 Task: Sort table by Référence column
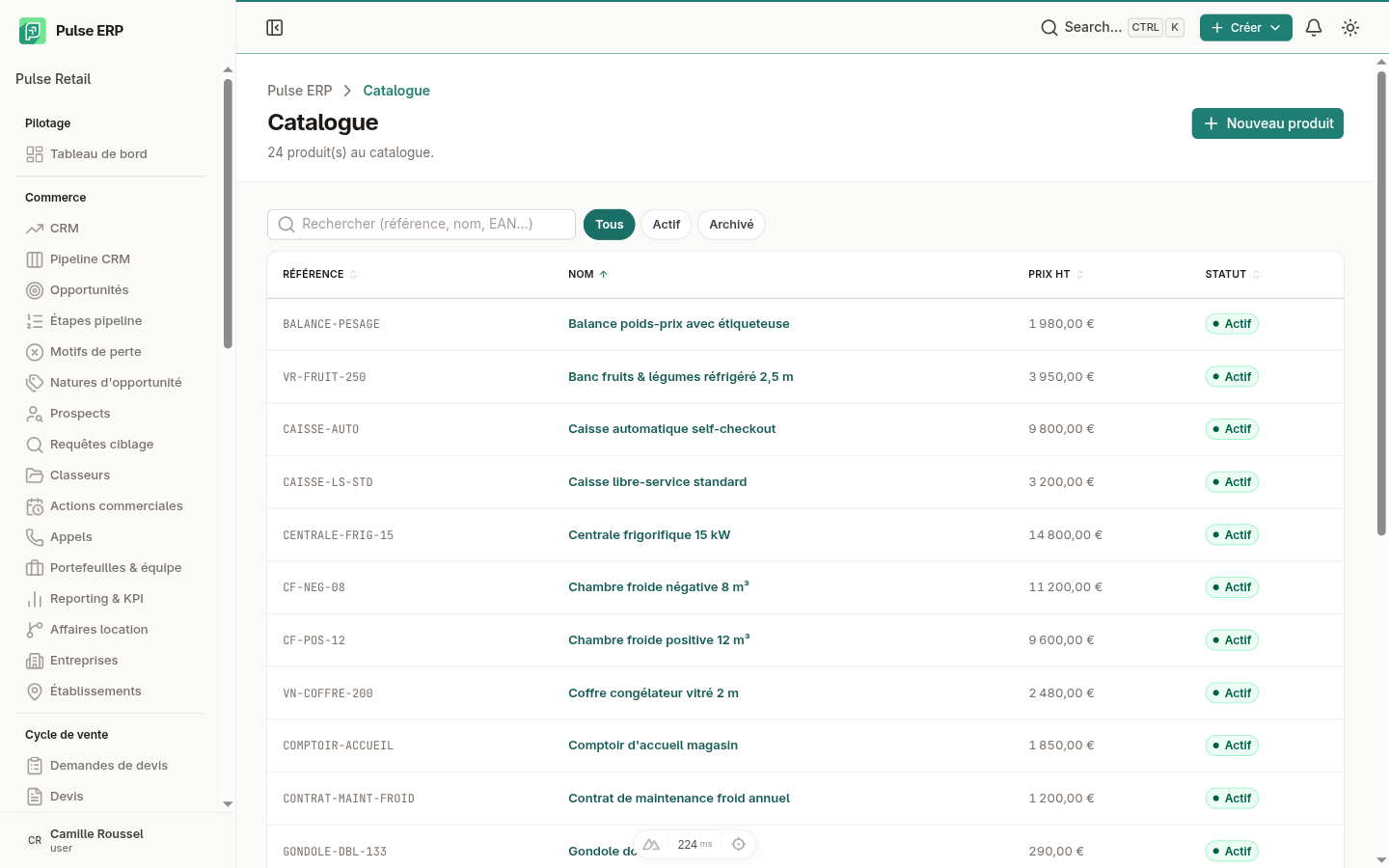[x=320, y=275]
